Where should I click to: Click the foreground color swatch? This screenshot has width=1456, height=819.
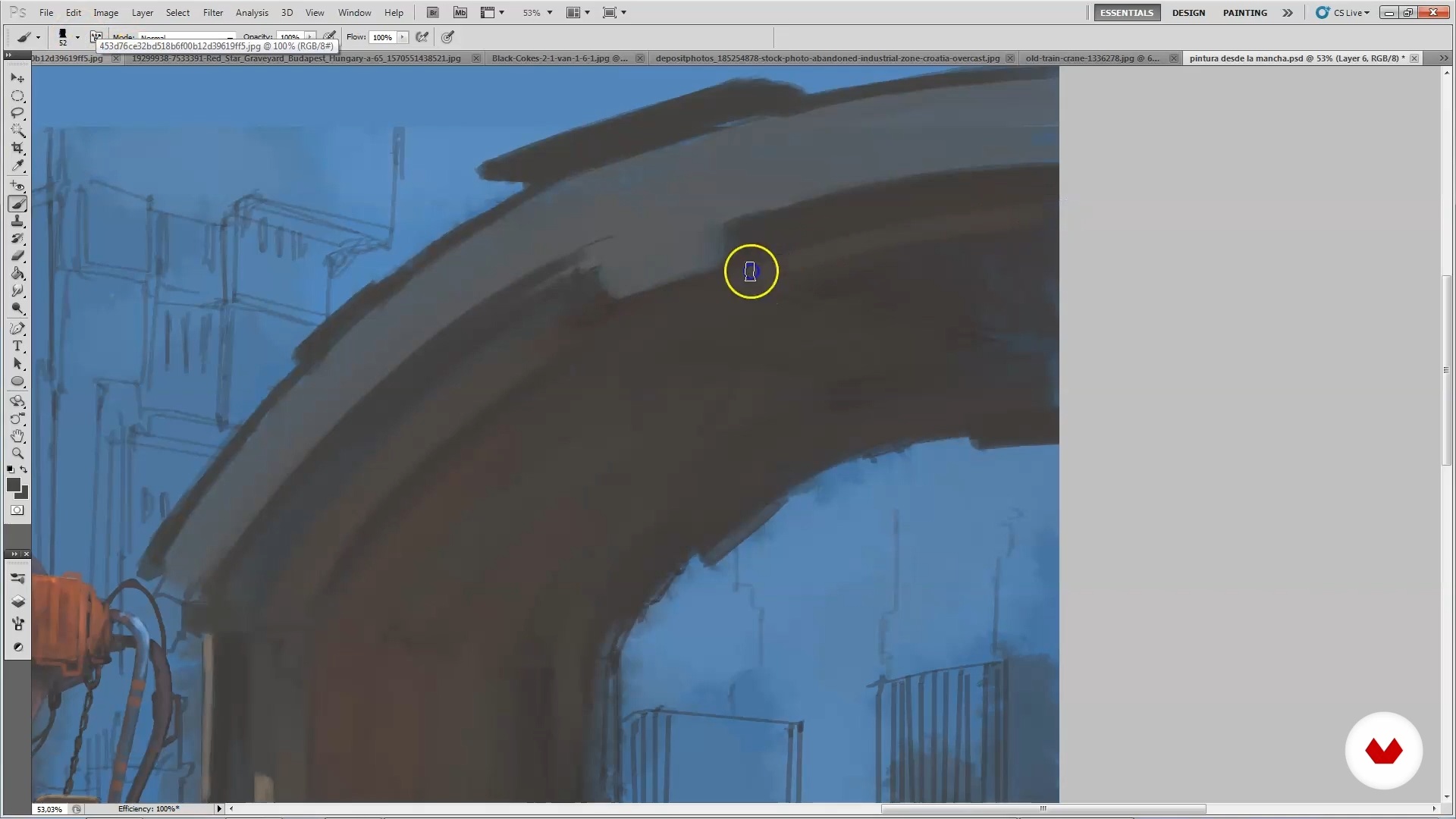click(x=13, y=485)
